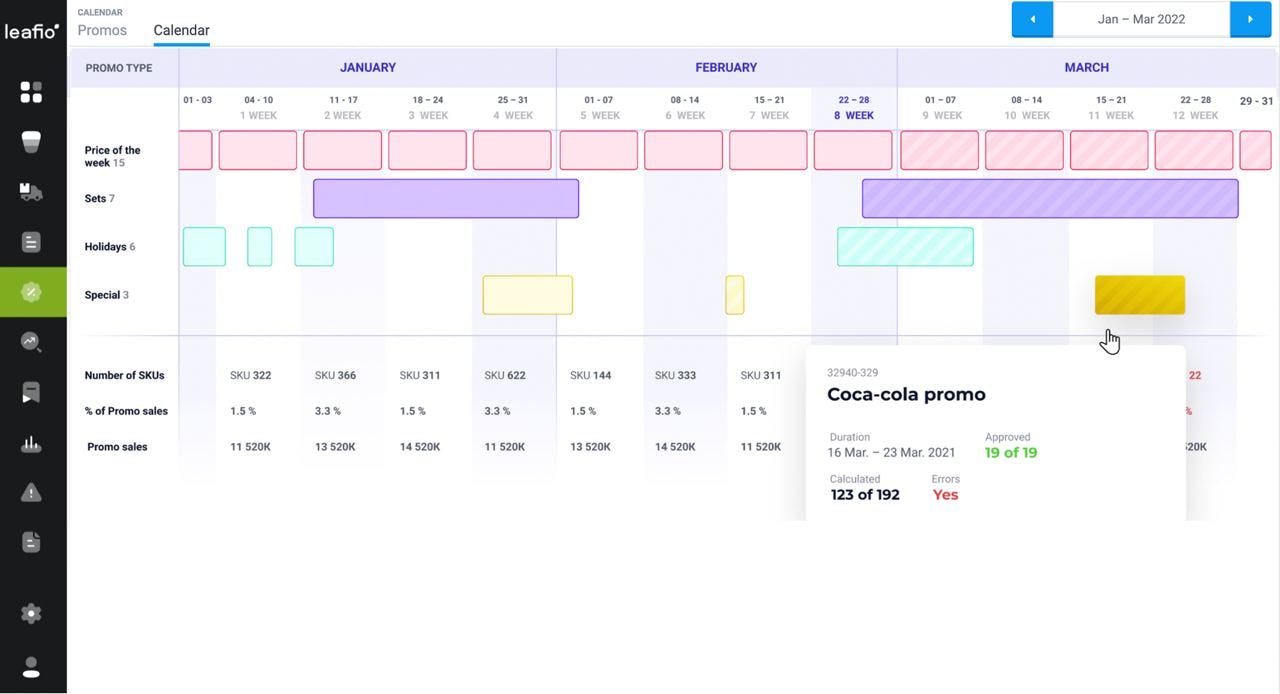Image resolution: width=1280 pixels, height=694 pixels.
Task: Open the settings gear icon
Action: click(x=31, y=613)
